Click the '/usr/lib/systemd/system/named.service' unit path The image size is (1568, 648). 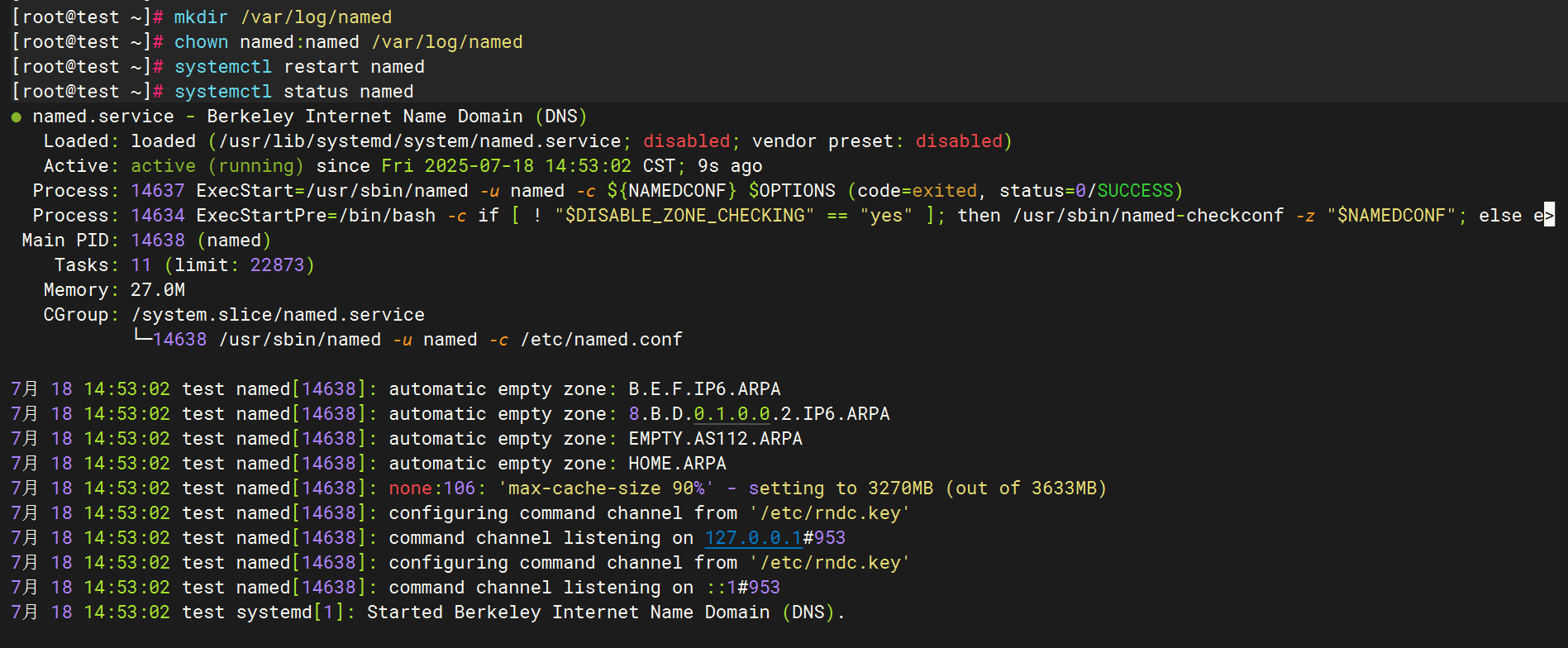coord(419,141)
